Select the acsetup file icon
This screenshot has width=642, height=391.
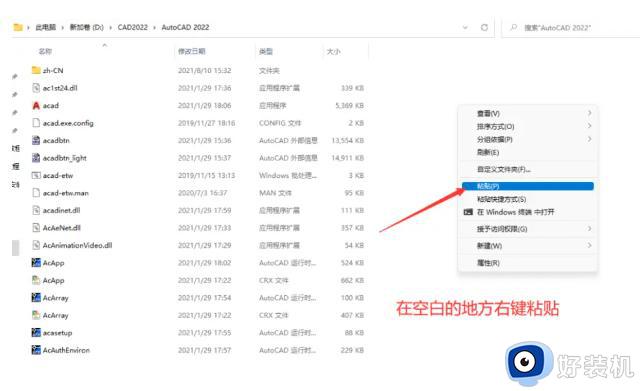pos(36,332)
